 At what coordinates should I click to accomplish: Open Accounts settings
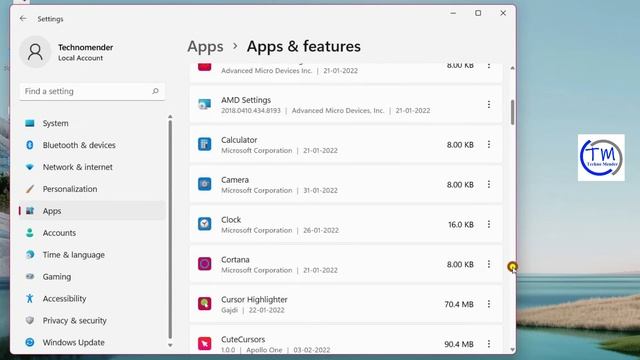[92, 233]
